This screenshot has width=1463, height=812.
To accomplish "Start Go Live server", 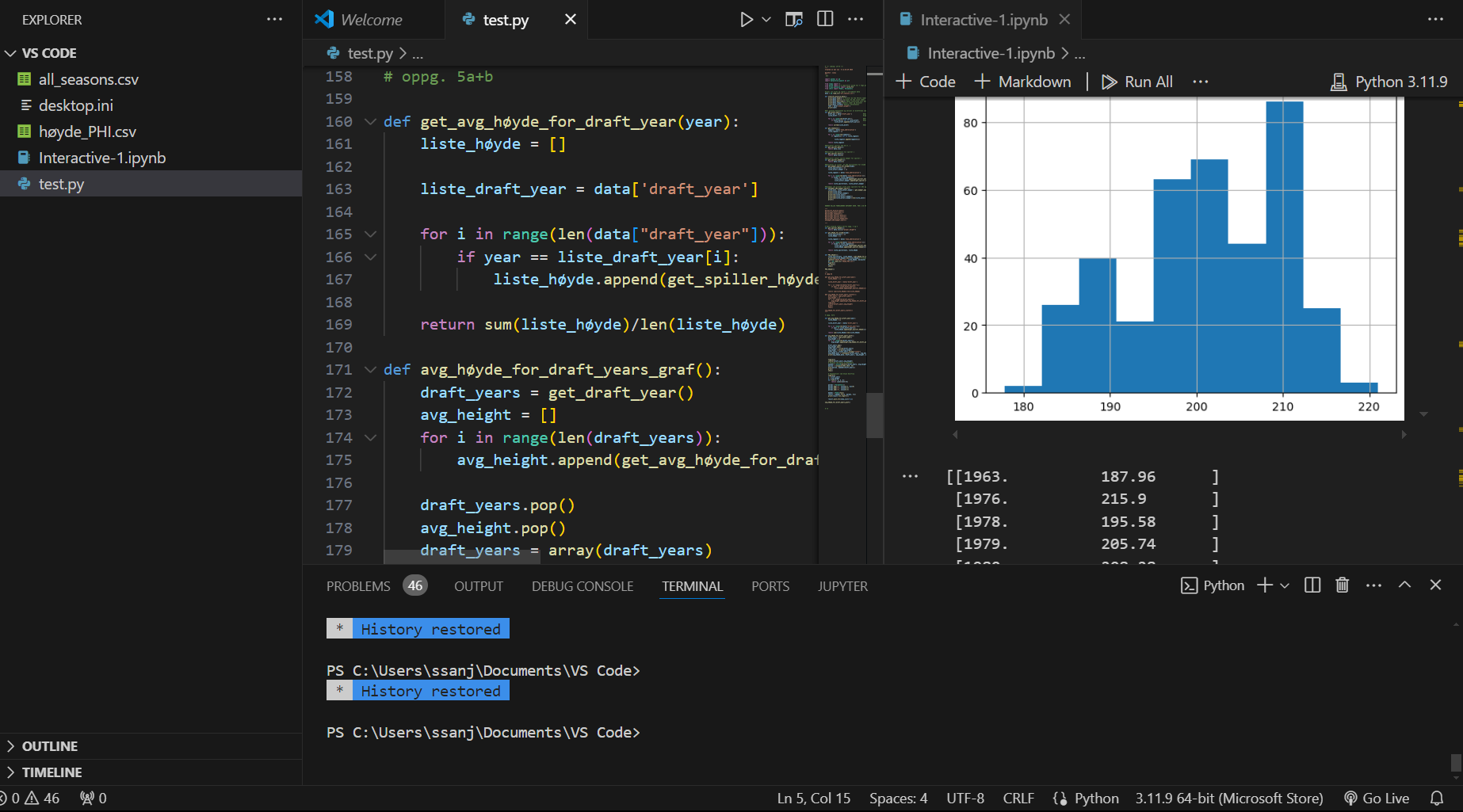I will [x=1377, y=799].
